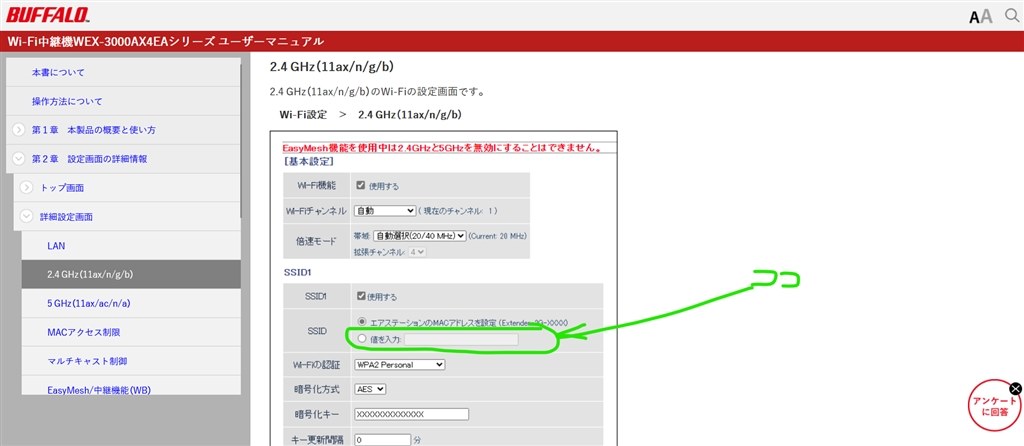Select the LAN menu entry
1024x446 pixels.
(131, 246)
